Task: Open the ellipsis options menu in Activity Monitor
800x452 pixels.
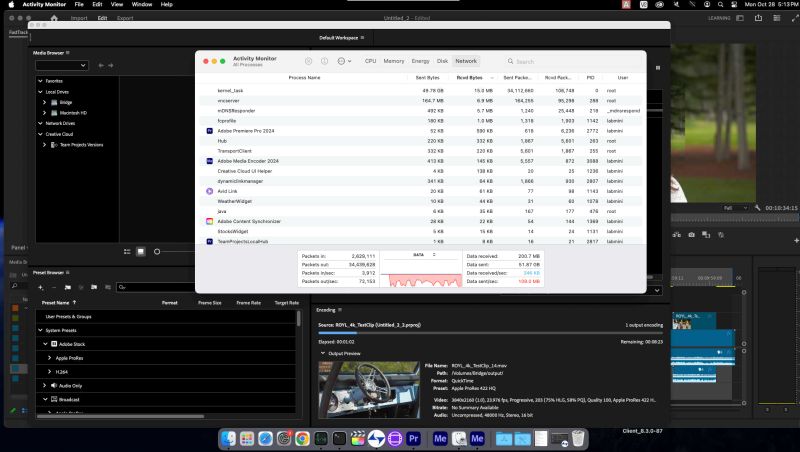Action: (x=344, y=61)
